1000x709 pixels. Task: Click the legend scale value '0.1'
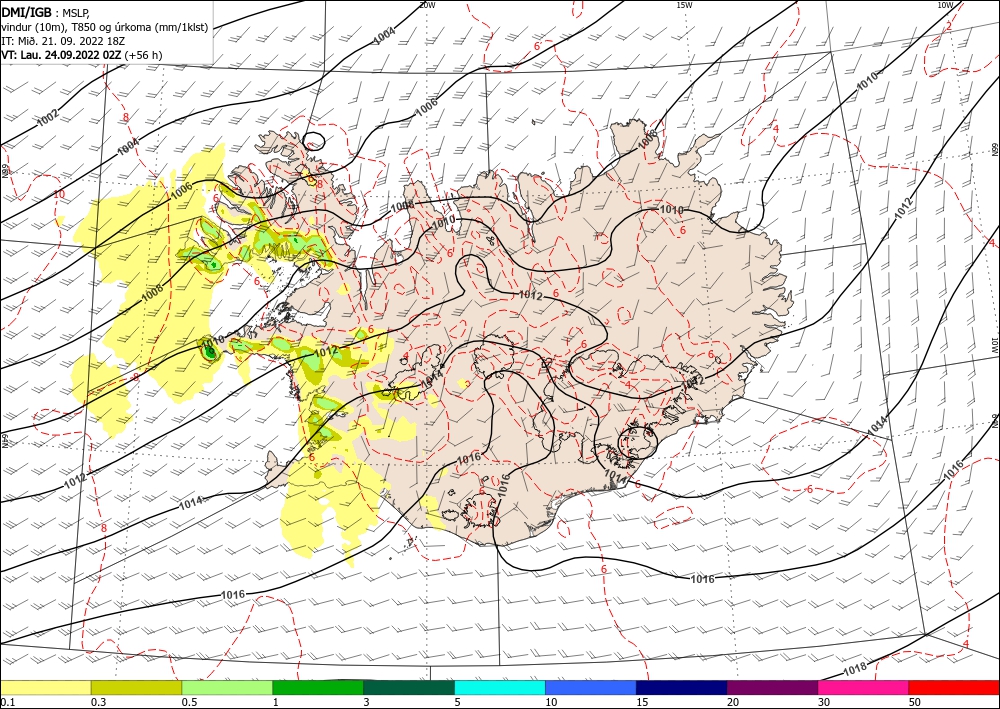point(7,702)
